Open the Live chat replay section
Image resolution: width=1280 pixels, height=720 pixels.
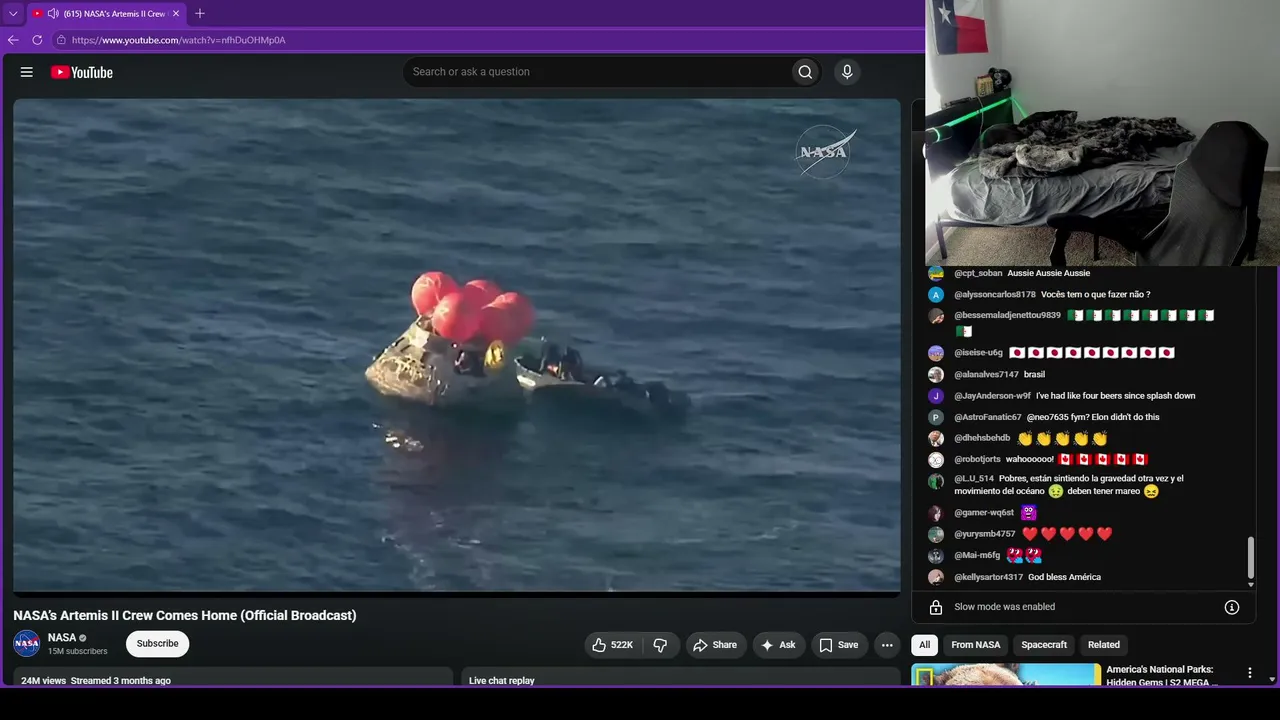pos(681,679)
